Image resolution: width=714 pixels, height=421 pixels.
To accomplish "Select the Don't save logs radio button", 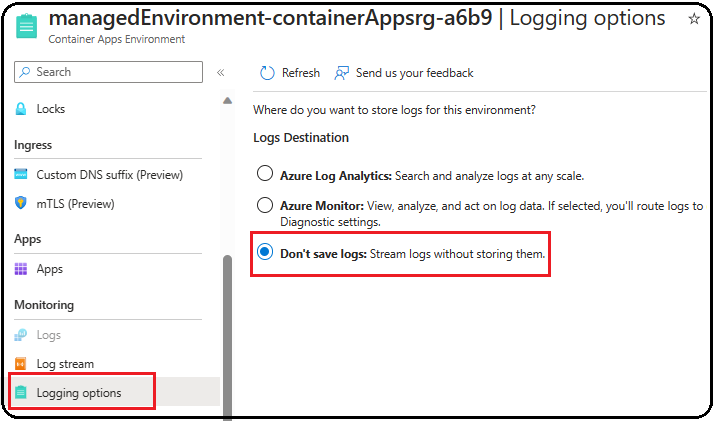I will point(265,252).
